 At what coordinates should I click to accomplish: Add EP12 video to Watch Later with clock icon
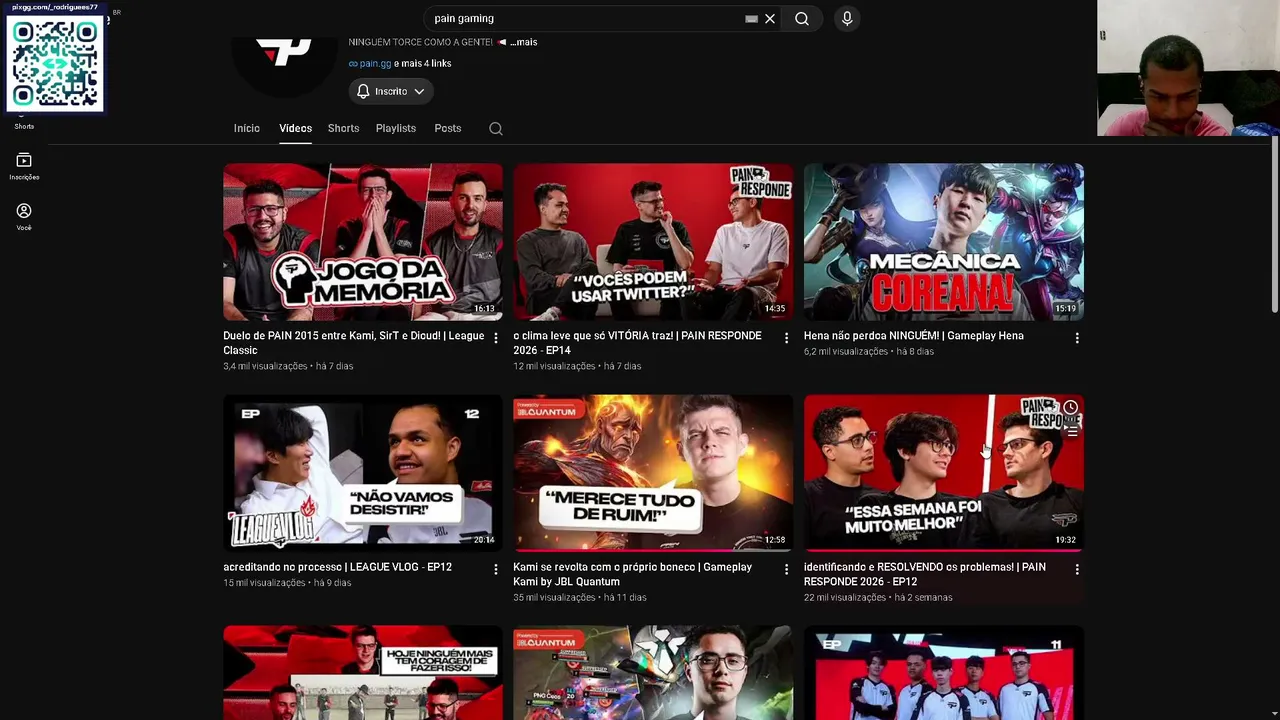tap(1071, 408)
